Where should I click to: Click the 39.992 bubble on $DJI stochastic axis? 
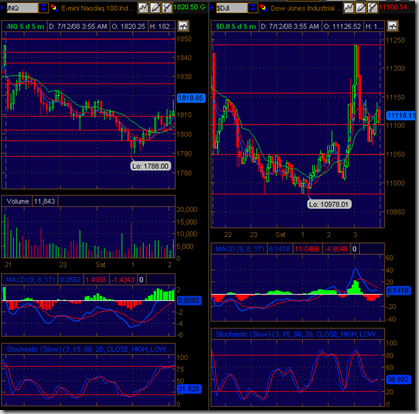[398, 380]
